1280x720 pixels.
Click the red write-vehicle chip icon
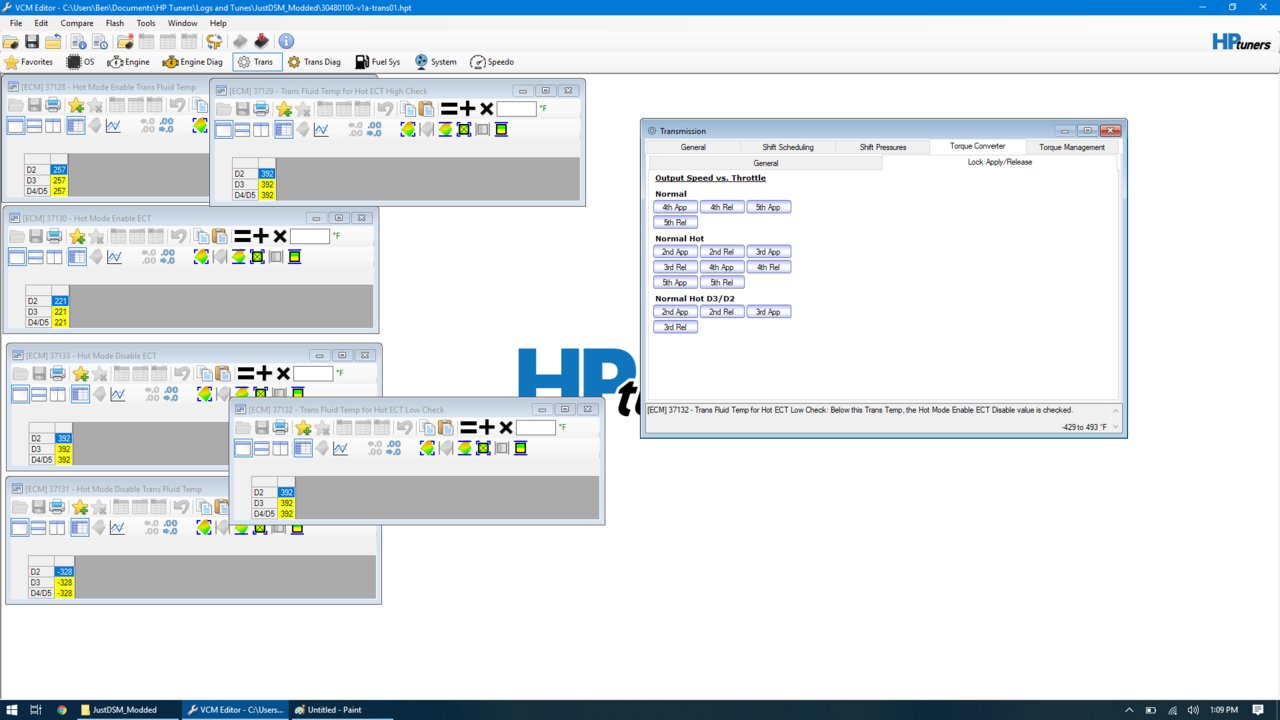(x=261, y=42)
